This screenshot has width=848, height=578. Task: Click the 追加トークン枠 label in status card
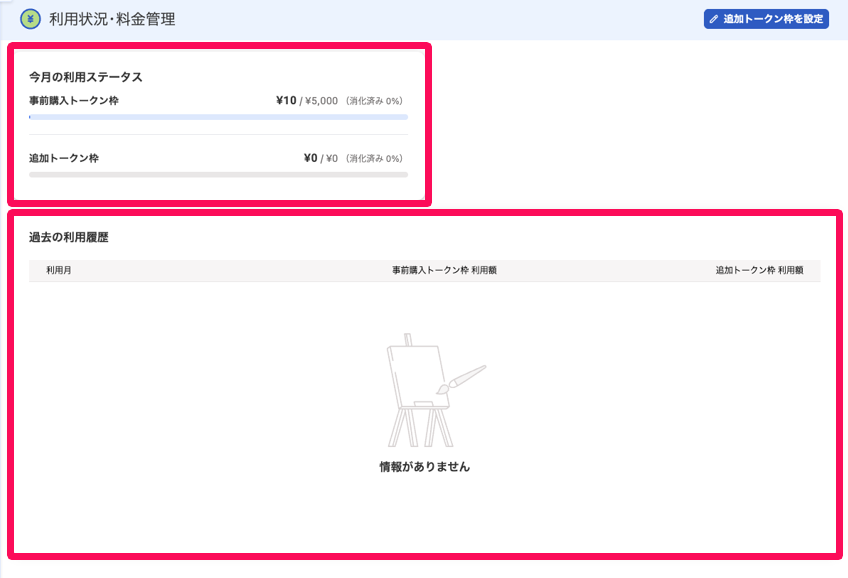click(64, 158)
